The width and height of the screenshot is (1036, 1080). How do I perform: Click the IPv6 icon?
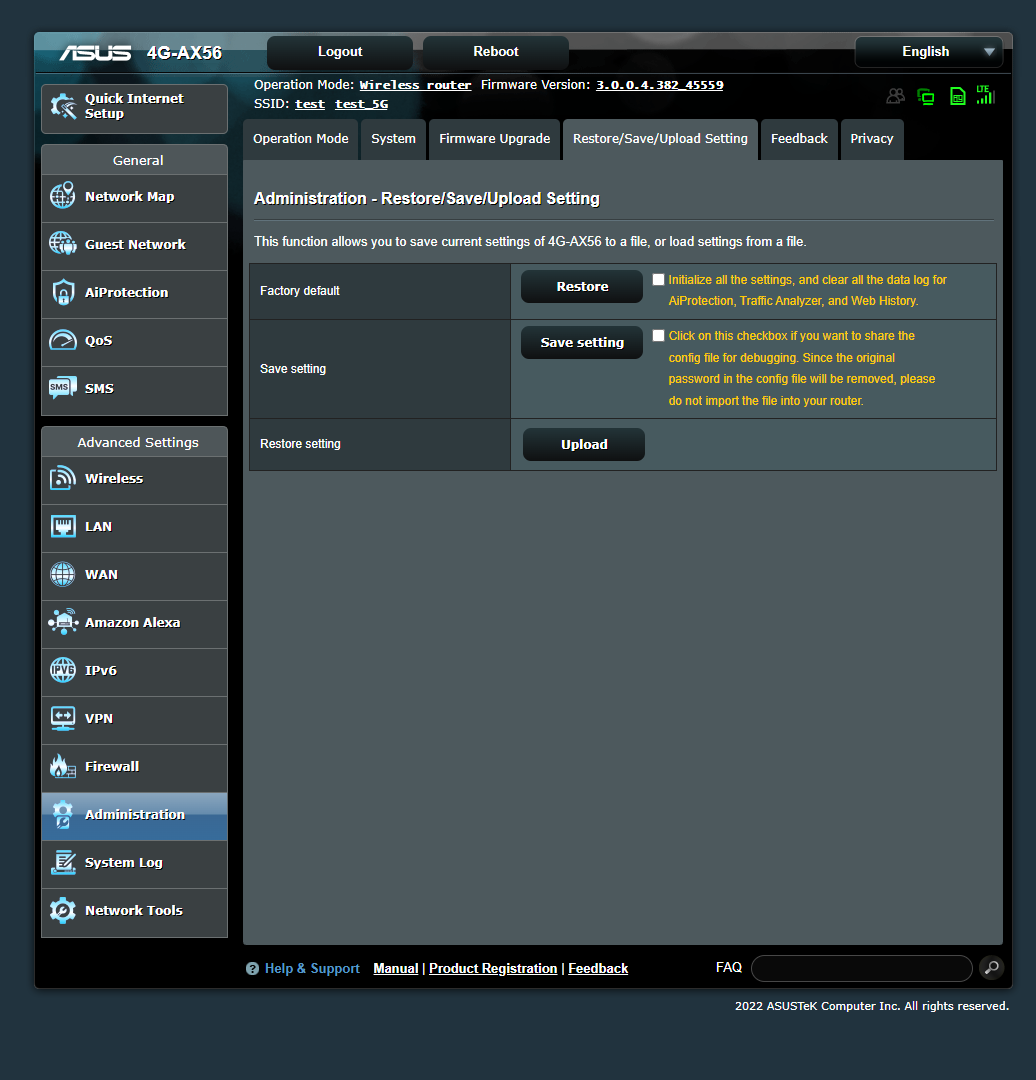click(63, 670)
